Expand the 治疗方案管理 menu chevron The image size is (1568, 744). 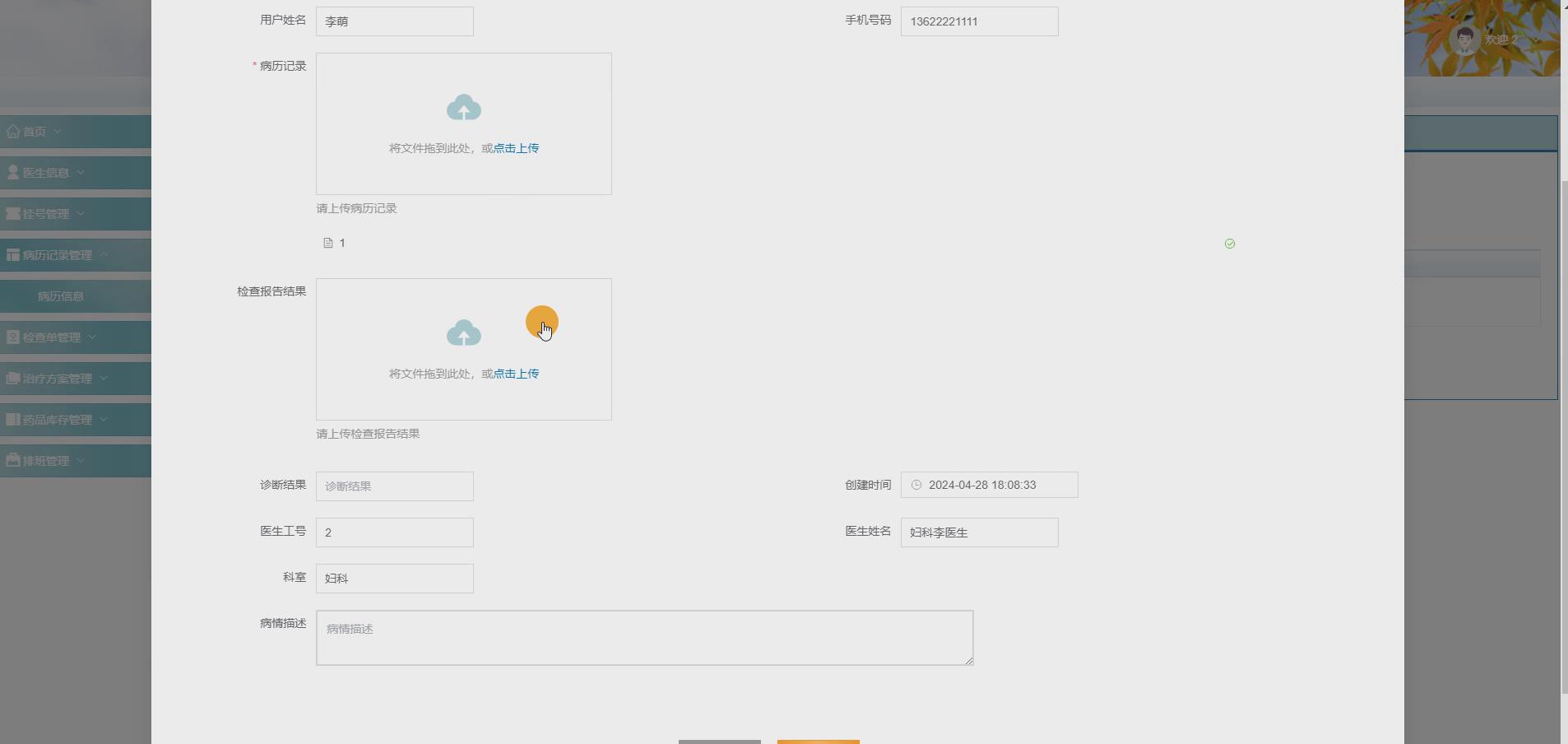tap(104, 379)
